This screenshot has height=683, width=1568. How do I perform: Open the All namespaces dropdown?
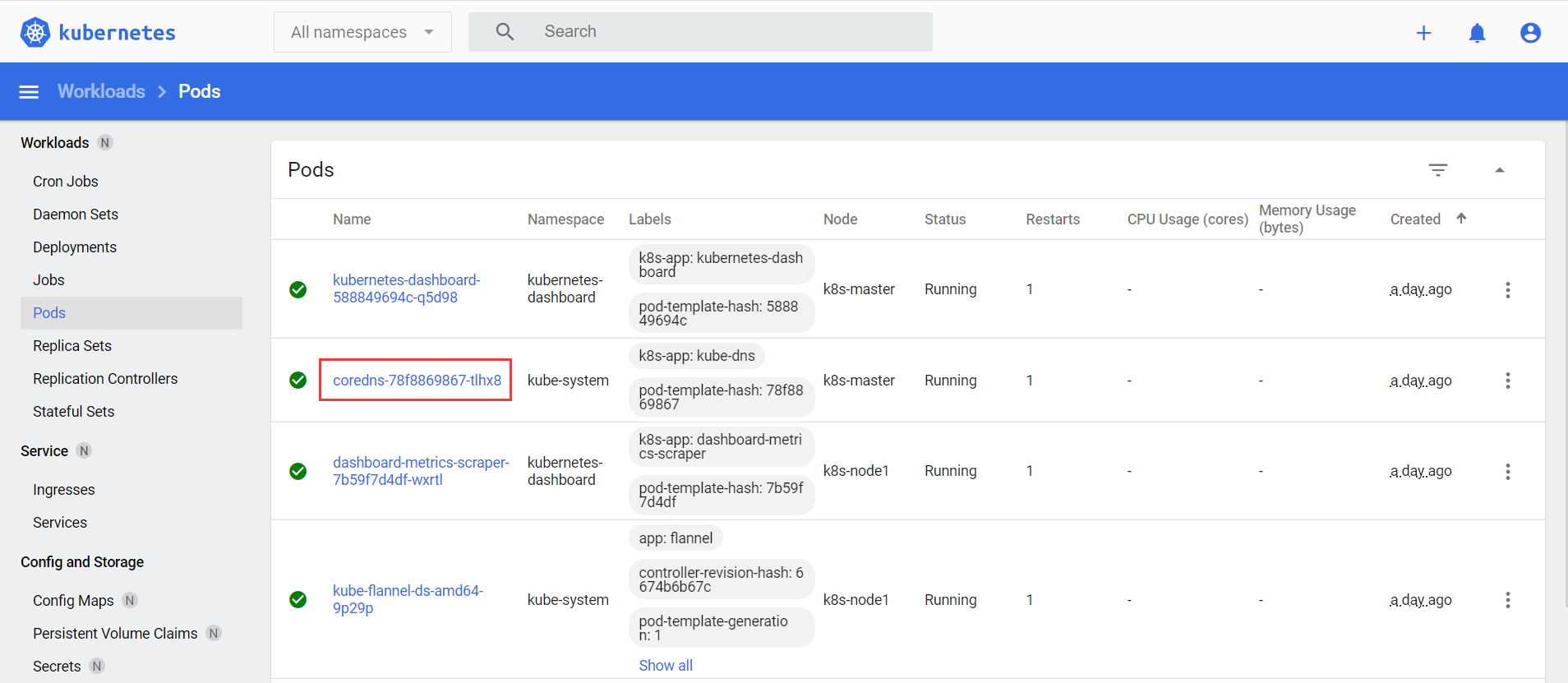(362, 32)
